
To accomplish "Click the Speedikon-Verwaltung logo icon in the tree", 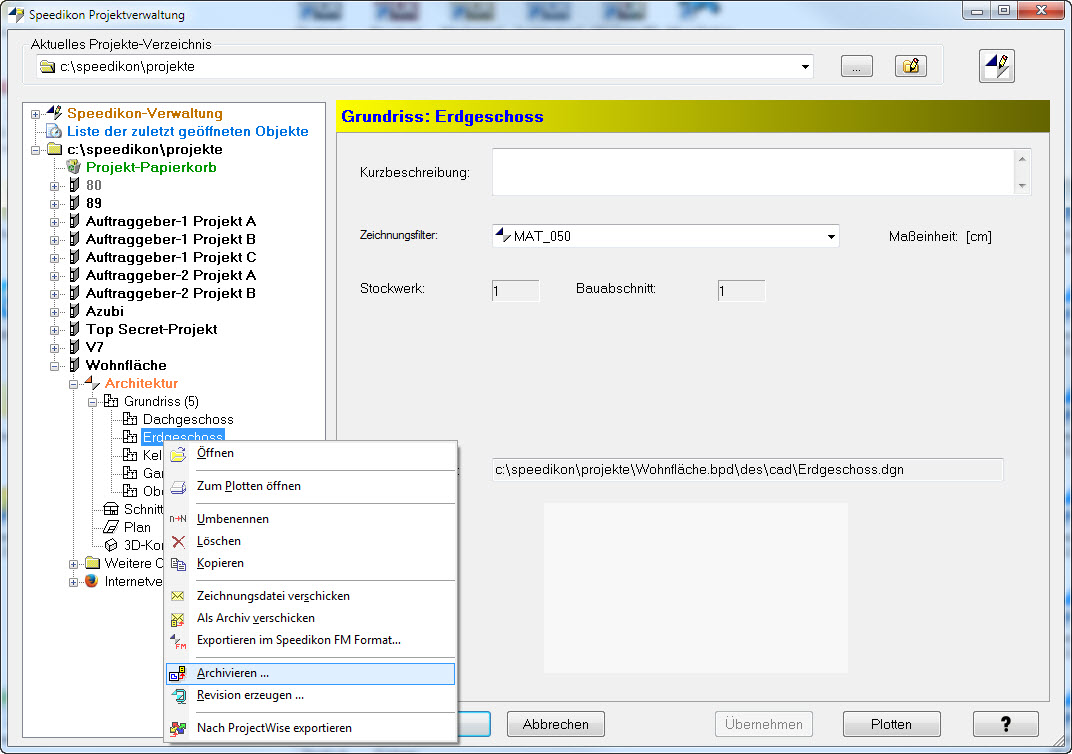I will coord(55,113).
